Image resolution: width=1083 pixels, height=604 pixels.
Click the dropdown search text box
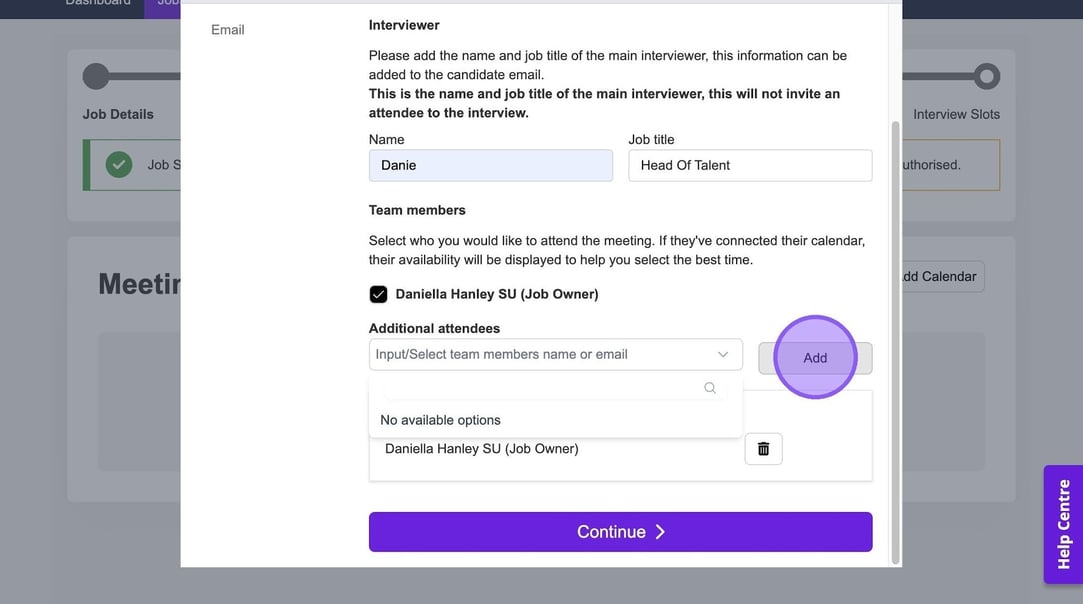[540, 388]
